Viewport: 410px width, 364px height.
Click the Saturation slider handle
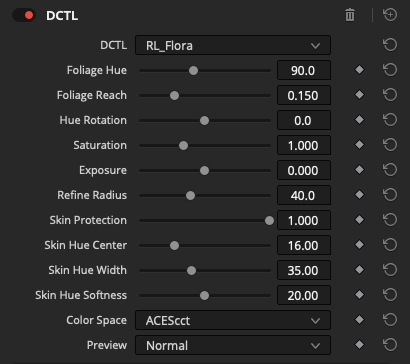[x=183, y=146]
